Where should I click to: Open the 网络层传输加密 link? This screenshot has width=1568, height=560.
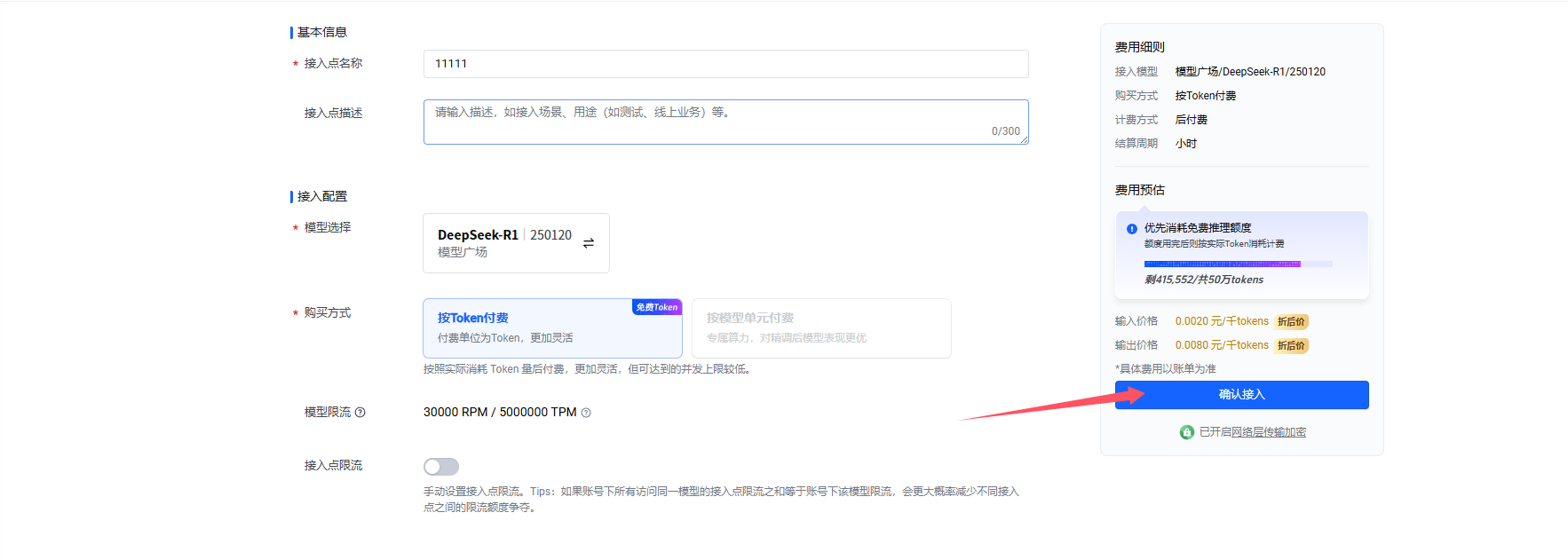[1269, 432]
